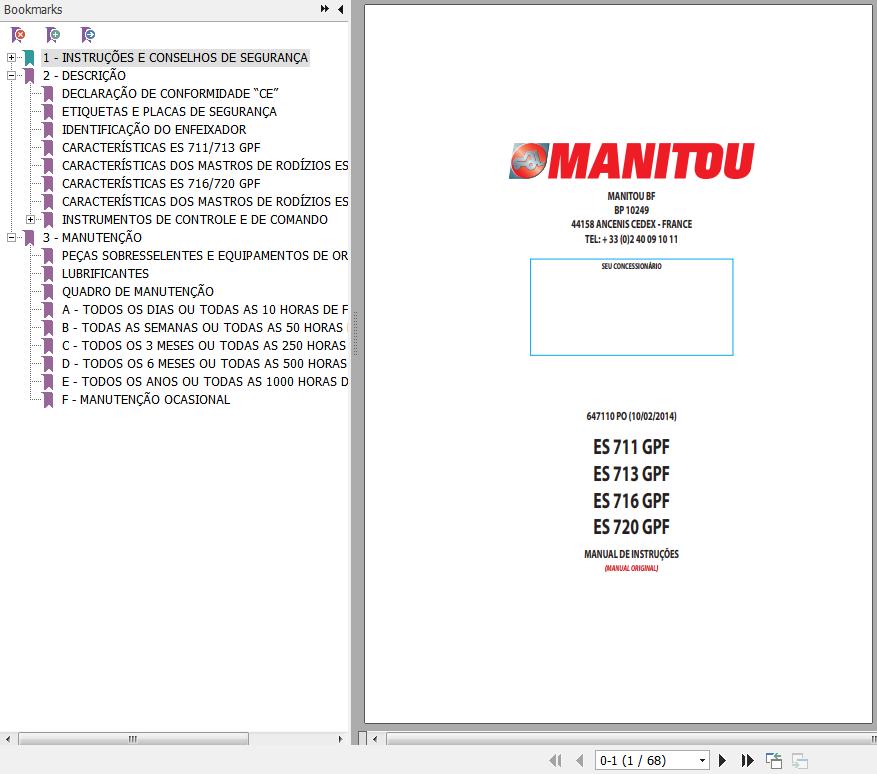Open bookmark '1 - INSTRUÇÕES E CONSELHOS DE SEGURANÇA'
The height and width of the screenshot is (774, 877).
[x=175, y=58]
